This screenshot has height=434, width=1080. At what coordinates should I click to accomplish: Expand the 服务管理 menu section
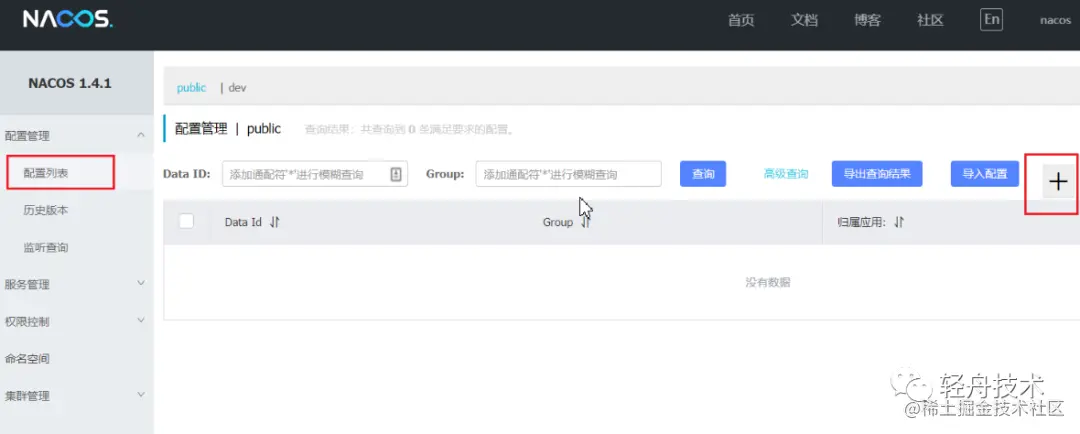point(141,283)
